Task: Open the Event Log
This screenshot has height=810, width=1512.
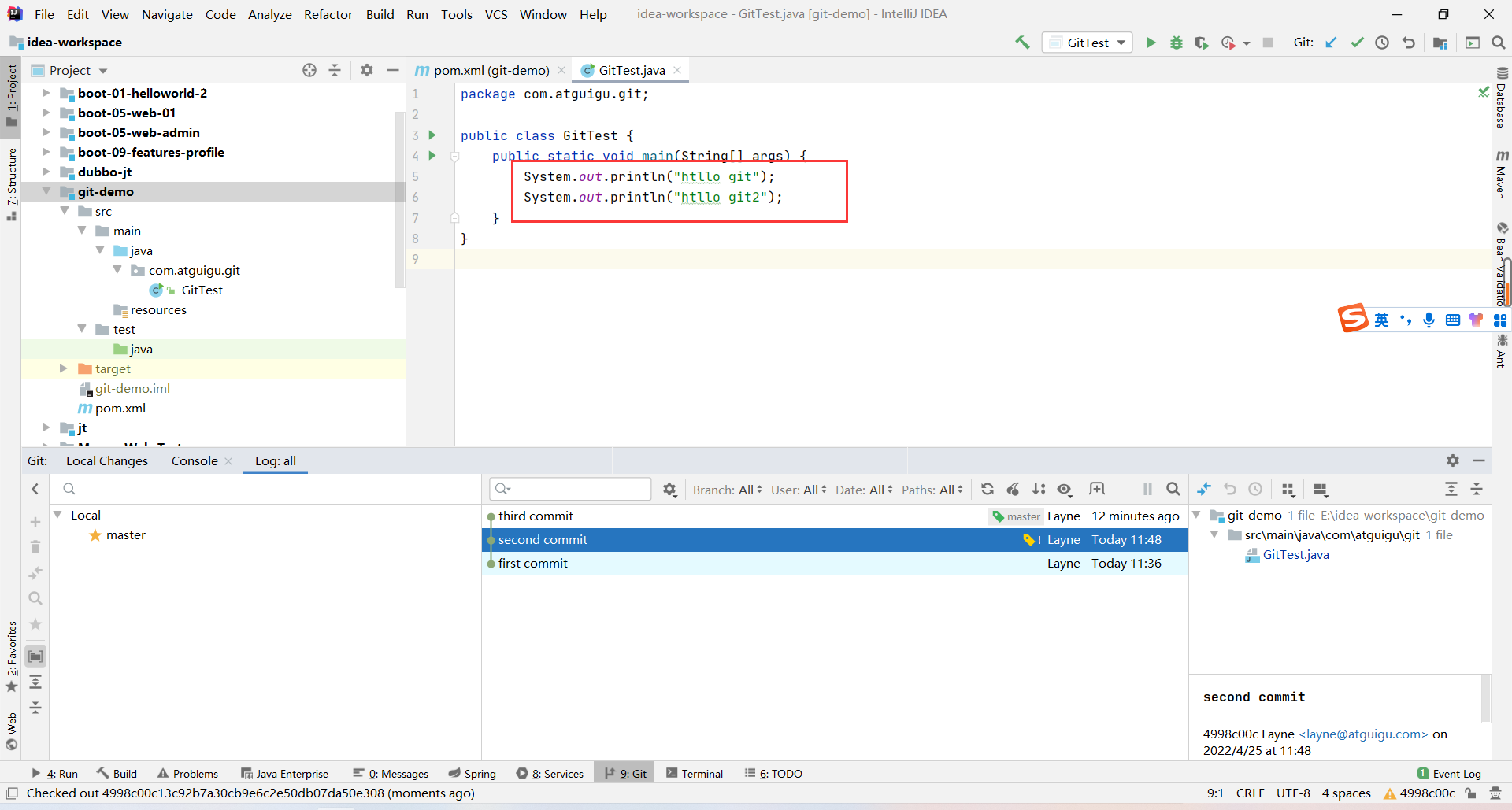Action: [1449, 774]
